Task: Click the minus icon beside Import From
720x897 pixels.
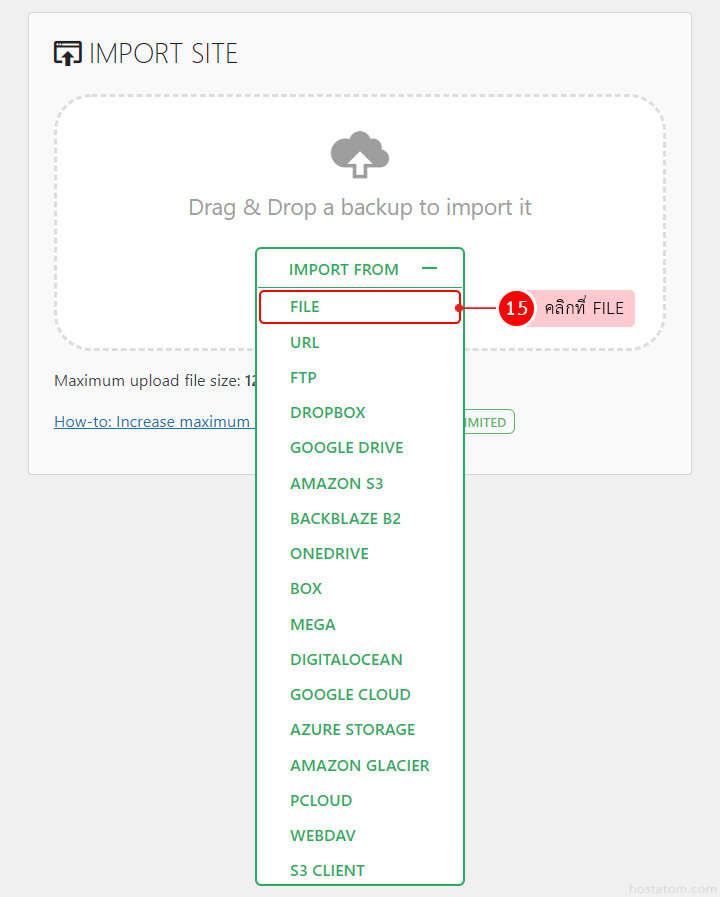Action: tap(430, 268)
